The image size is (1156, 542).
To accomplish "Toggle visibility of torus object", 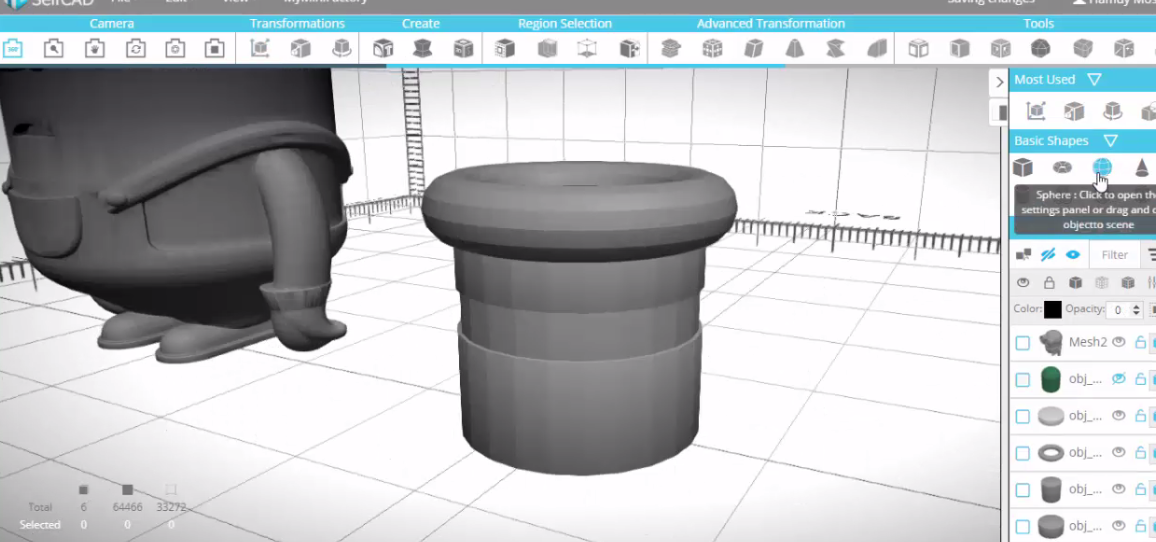I will tap(1118, 452).
